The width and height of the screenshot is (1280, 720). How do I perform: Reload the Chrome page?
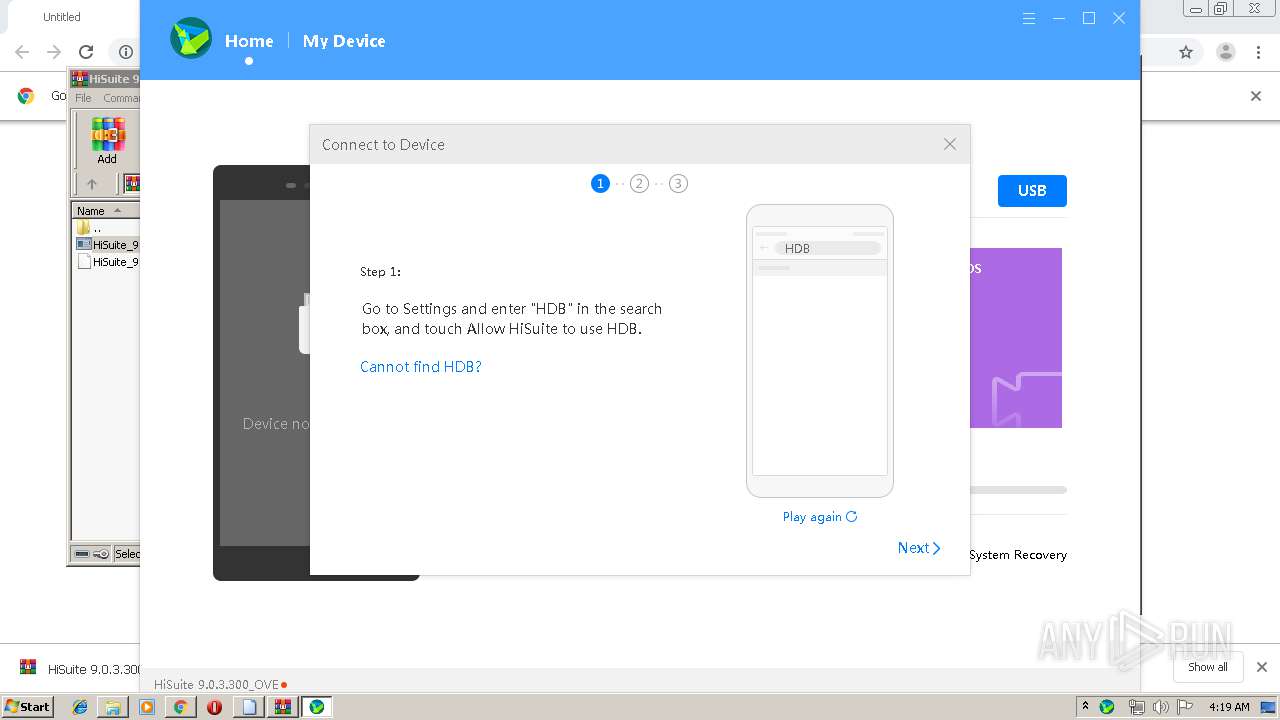(x=86, y=52)
